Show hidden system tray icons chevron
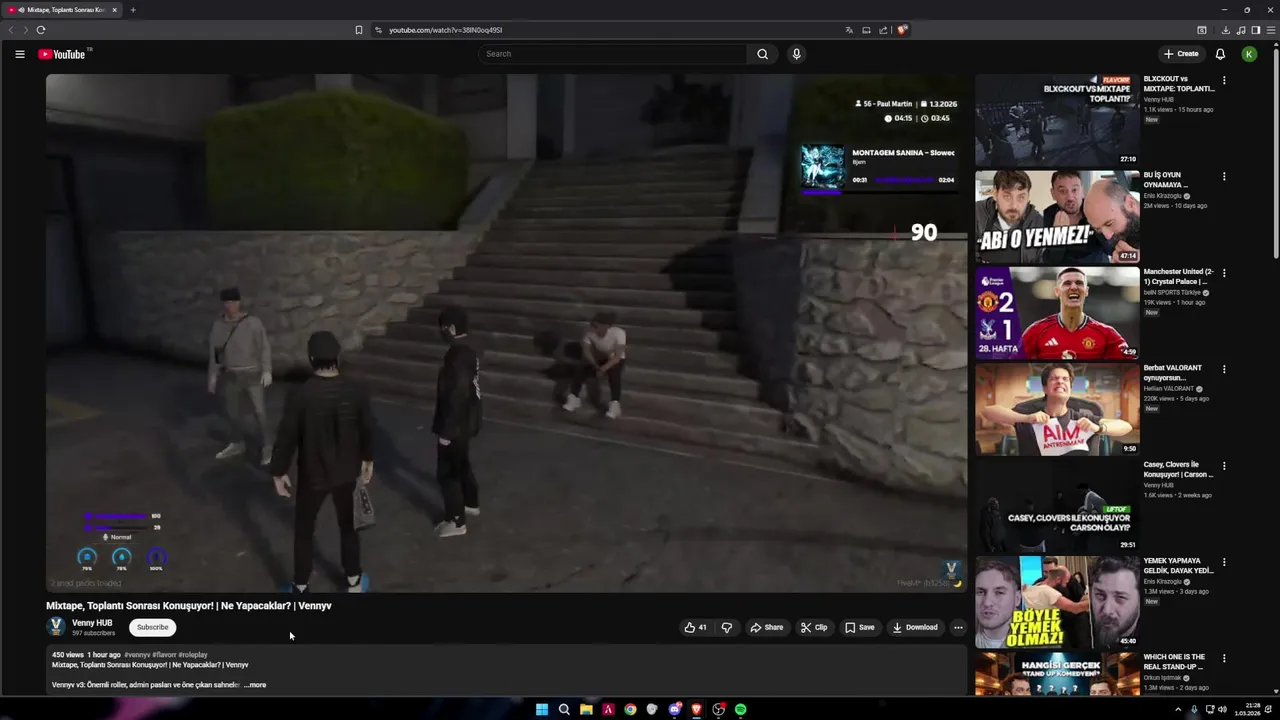This screenshot has height=720, width=1280. (1178, 709)
